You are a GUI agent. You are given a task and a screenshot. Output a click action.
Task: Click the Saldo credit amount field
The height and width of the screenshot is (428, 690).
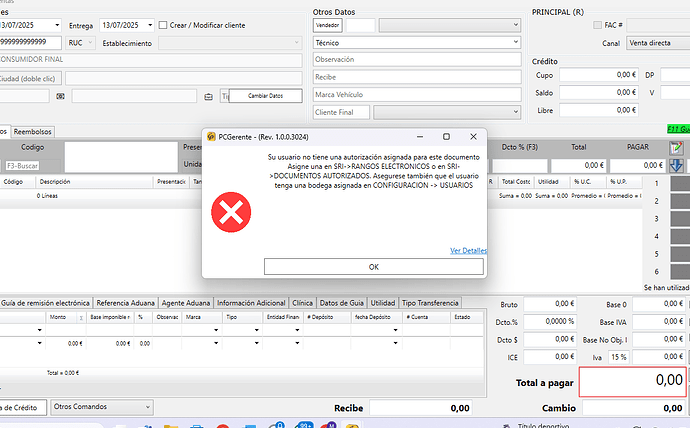[599, 93]
